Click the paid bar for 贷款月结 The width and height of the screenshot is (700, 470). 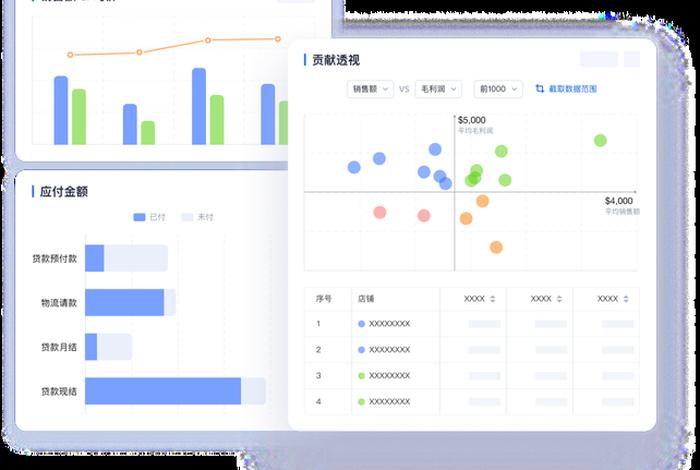coord(91,347)
